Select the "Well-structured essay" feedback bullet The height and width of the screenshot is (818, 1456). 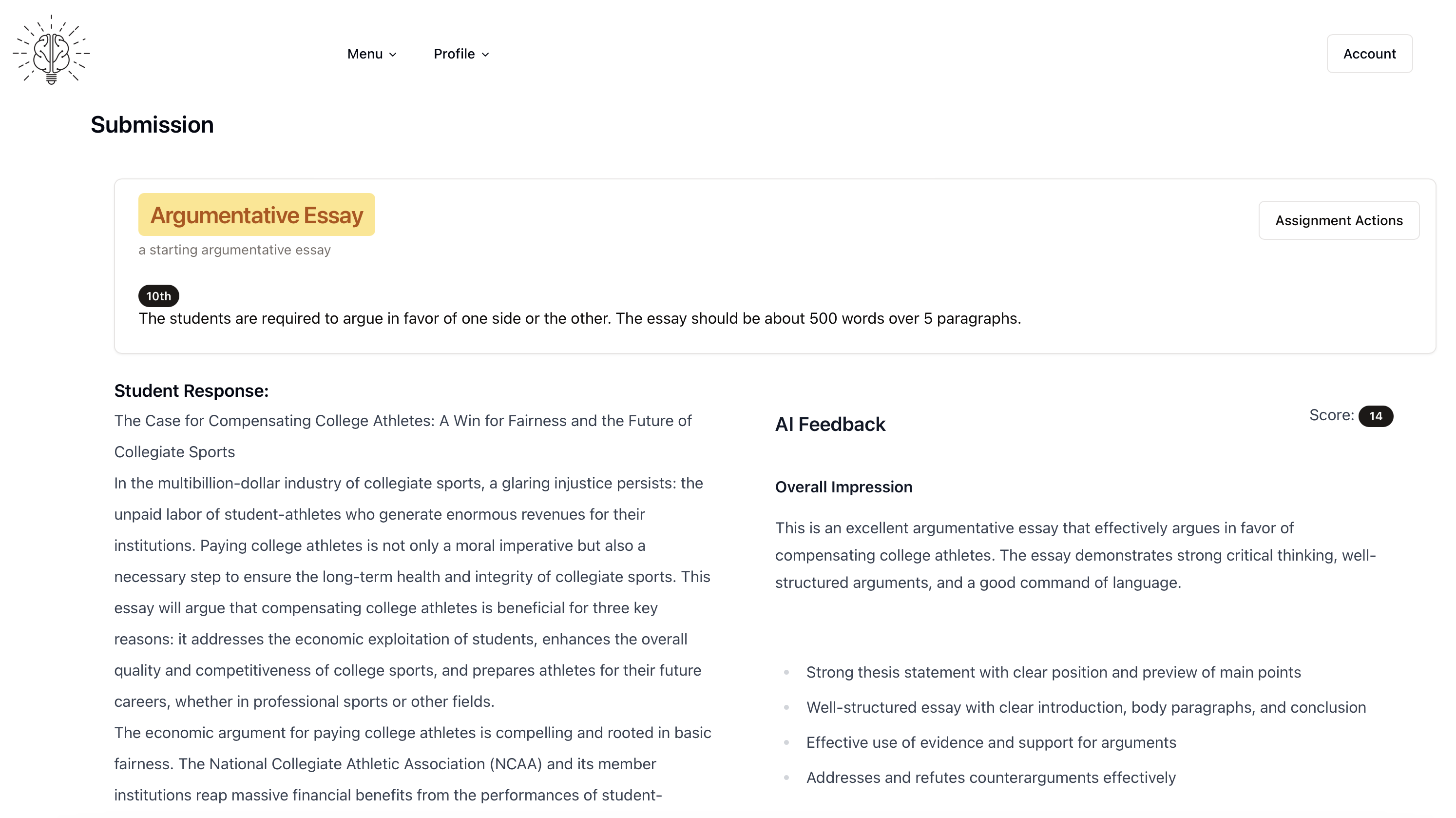pos(1085,707)
